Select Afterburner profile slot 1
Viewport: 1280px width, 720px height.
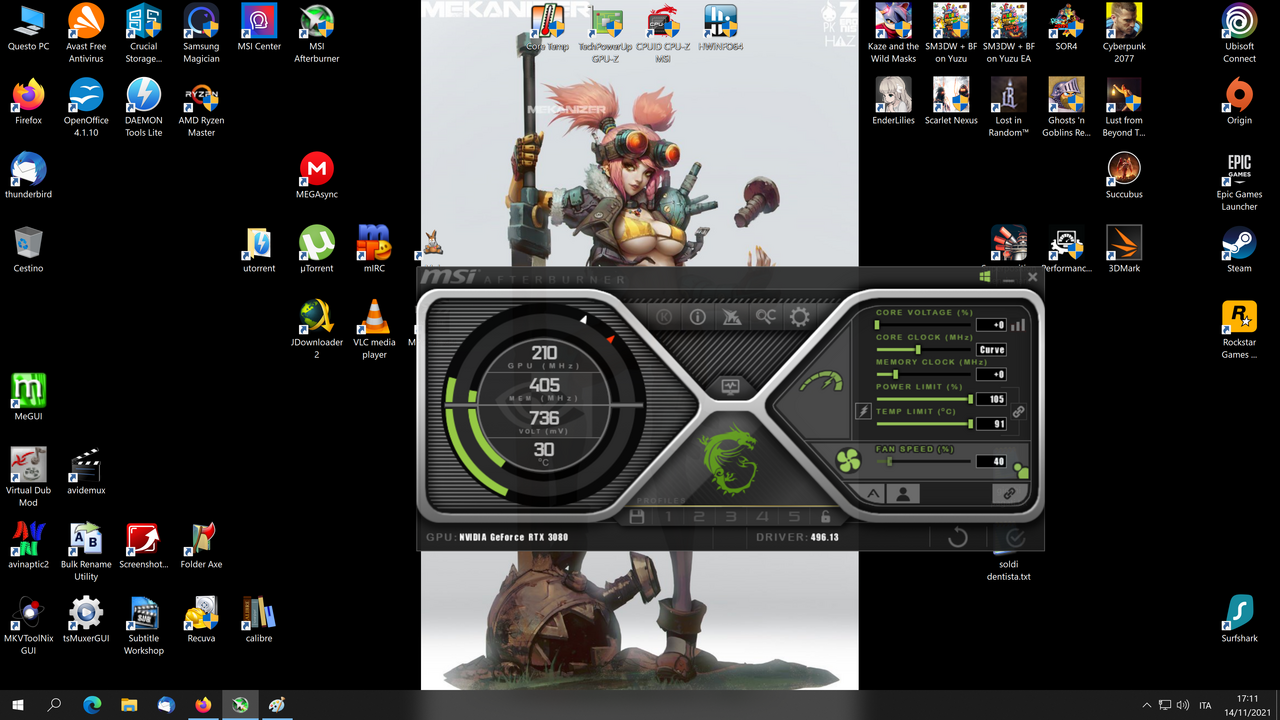667,517
